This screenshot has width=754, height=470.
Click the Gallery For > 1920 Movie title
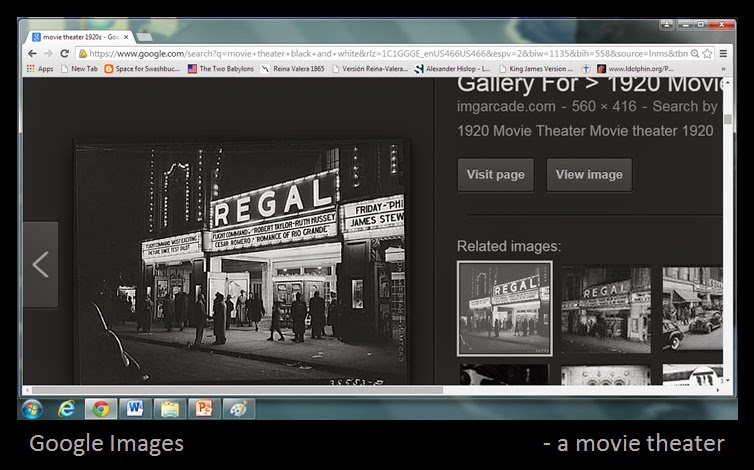tap(591, 85)
